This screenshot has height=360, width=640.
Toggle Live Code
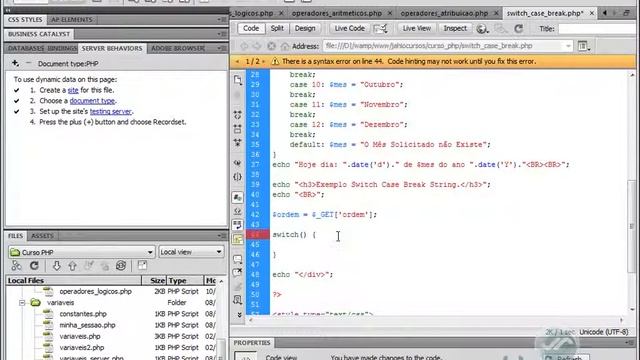pos(349,28)
